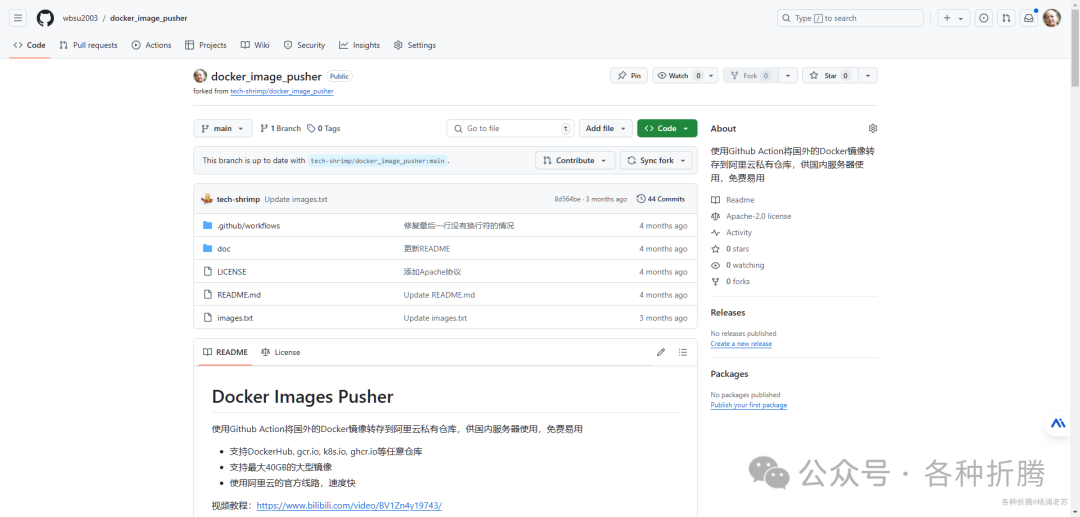
Task: Open the README.md file
Action: 239,295
